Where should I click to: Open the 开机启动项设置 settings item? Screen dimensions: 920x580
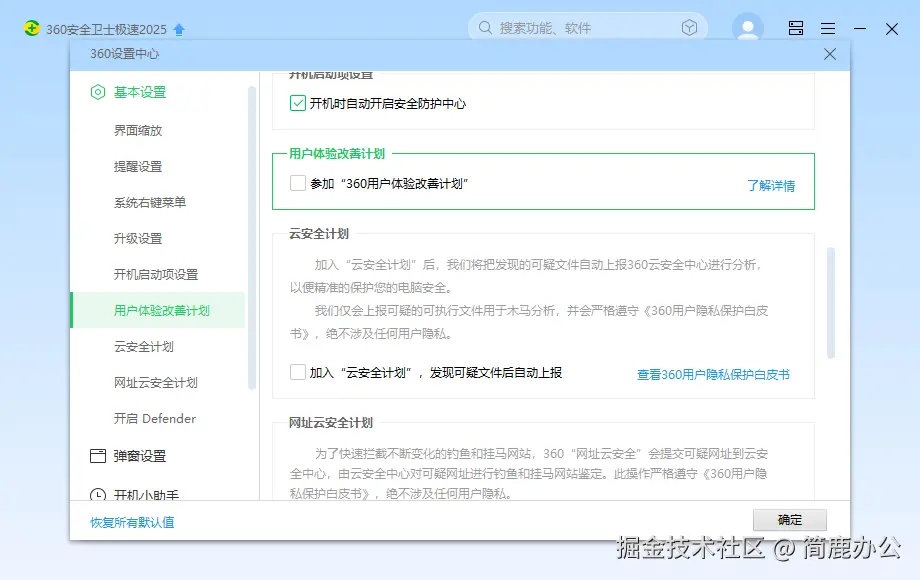pyautogui.click(x=155, y=274)
